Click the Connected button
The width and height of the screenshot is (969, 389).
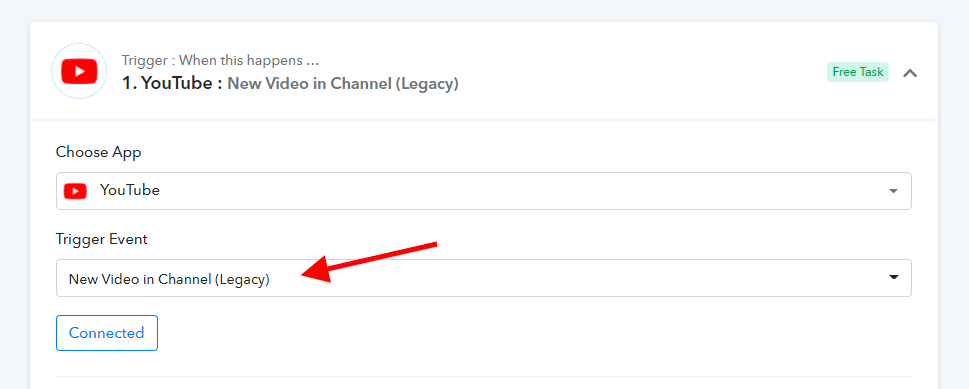[x=107, y=333]
